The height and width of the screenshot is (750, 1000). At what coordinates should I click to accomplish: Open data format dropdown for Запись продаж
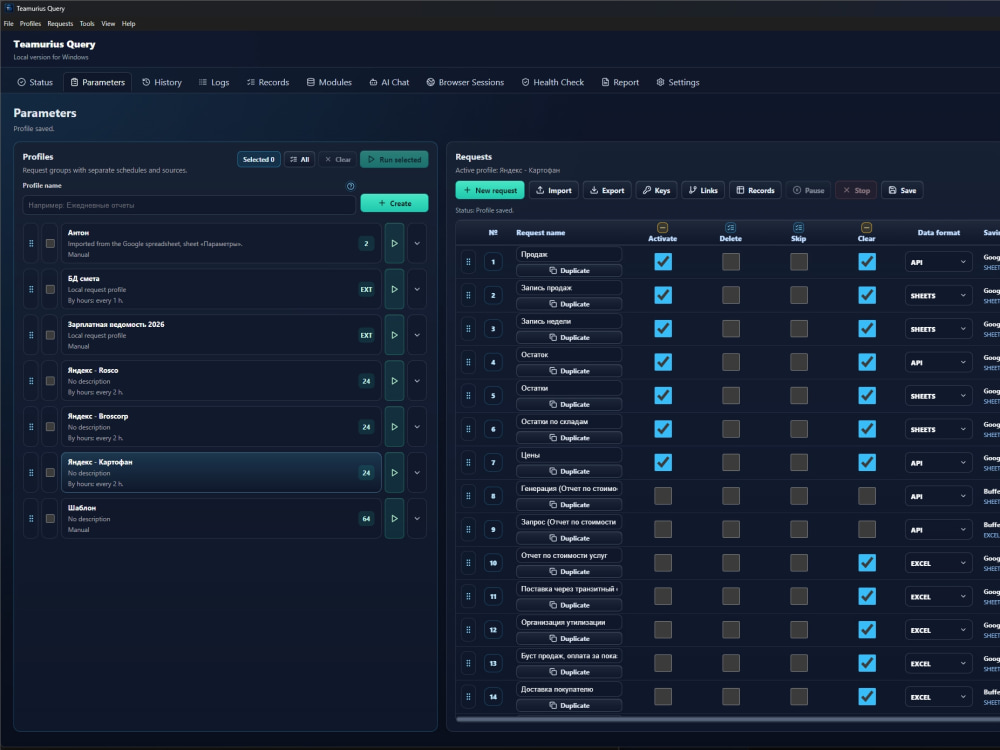(938, 296)
